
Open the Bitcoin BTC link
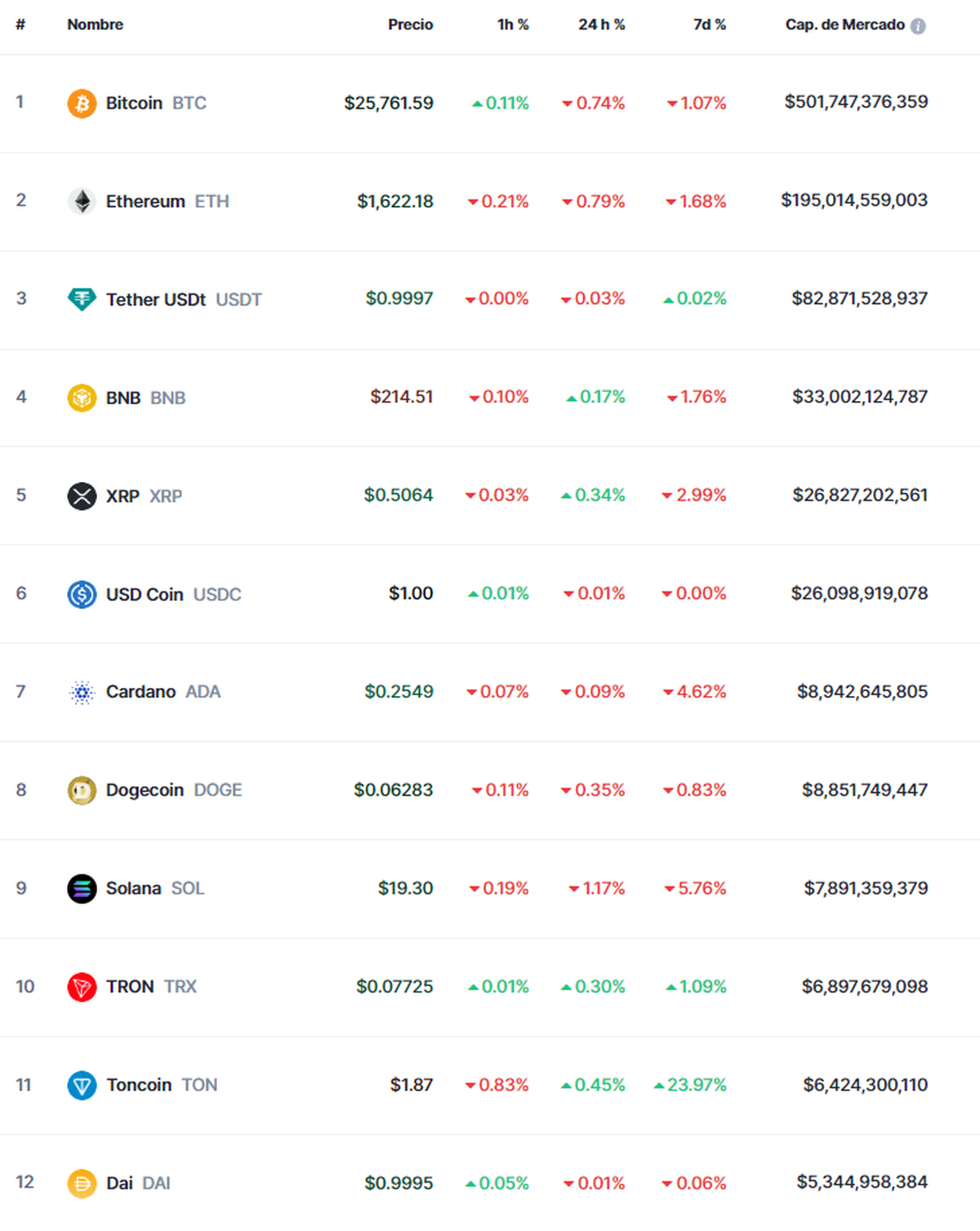[155, 103]
